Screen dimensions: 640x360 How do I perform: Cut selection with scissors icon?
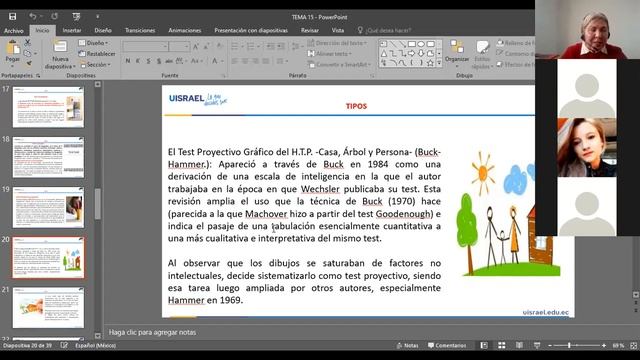(28, 42)
